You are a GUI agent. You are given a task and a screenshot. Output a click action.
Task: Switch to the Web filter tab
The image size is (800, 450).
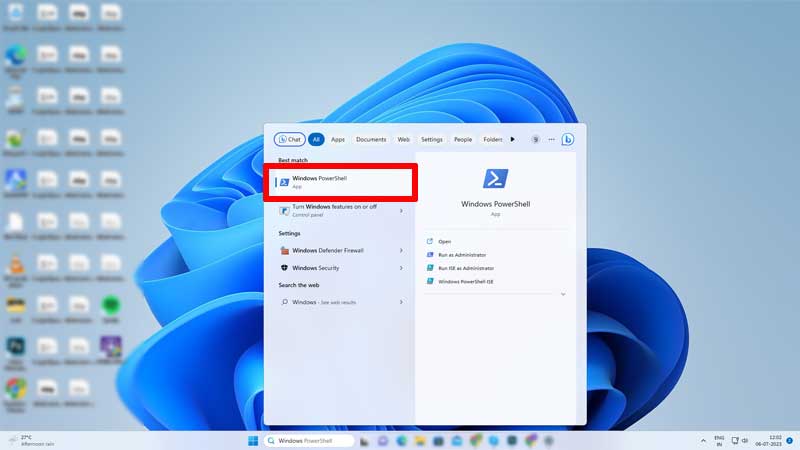pyautogui.click(x=404, y=139)
